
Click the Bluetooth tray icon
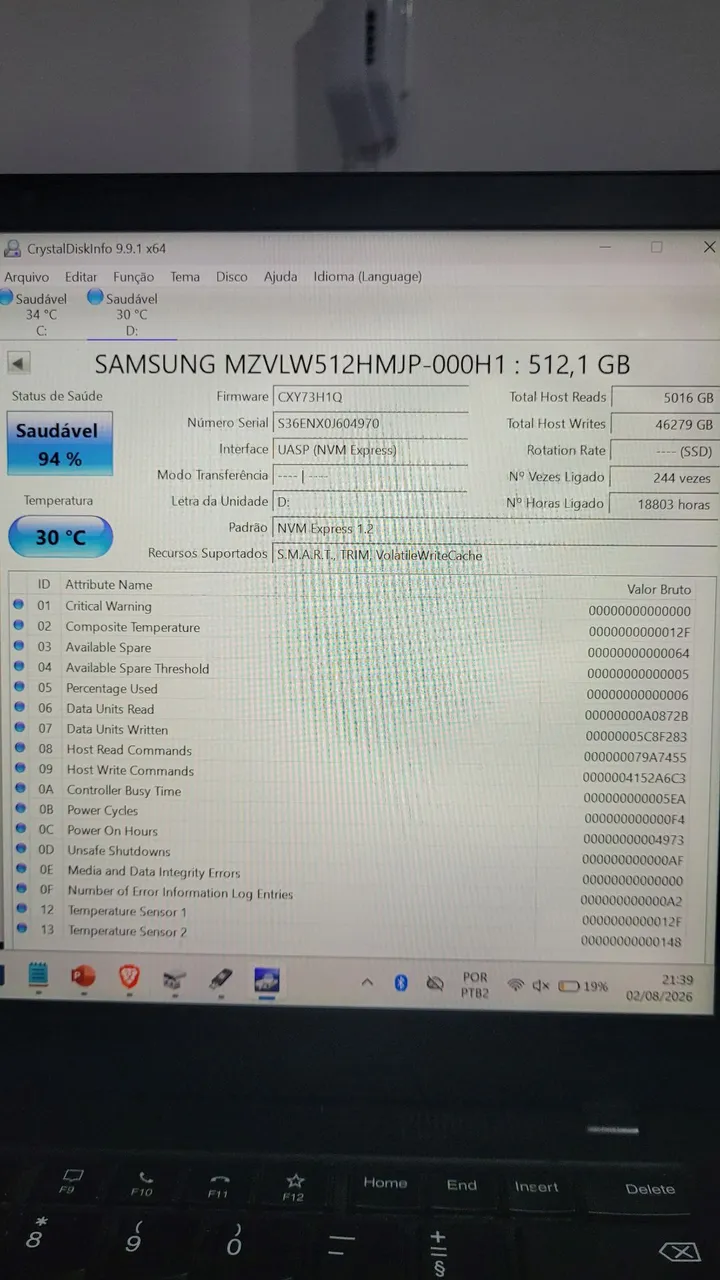[x=401, y=983]
